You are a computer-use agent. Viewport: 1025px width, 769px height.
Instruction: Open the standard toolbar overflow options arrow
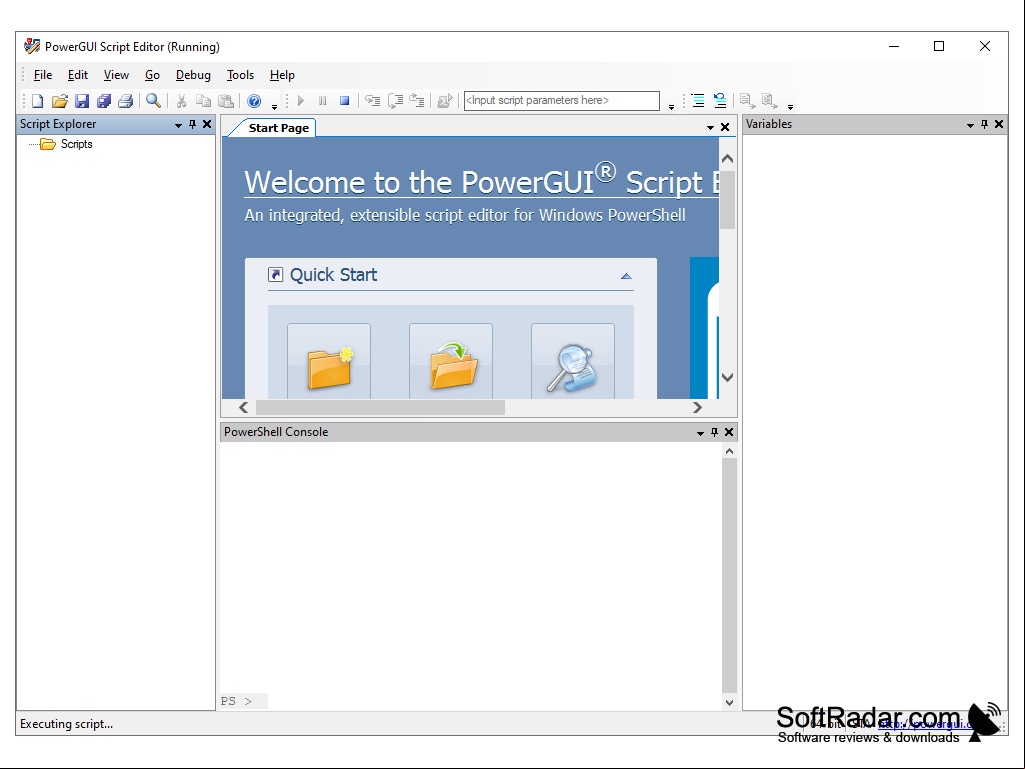(275, 107)
